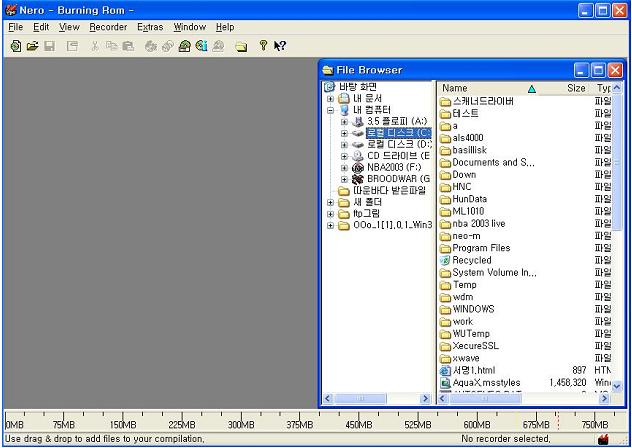Click the greyed-out Write CD icon
632x448 pixels.
tap(150, 46)
